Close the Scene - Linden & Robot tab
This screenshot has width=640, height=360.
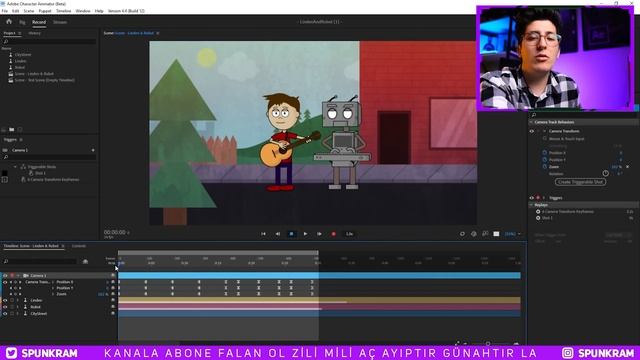tap(158, 33)
